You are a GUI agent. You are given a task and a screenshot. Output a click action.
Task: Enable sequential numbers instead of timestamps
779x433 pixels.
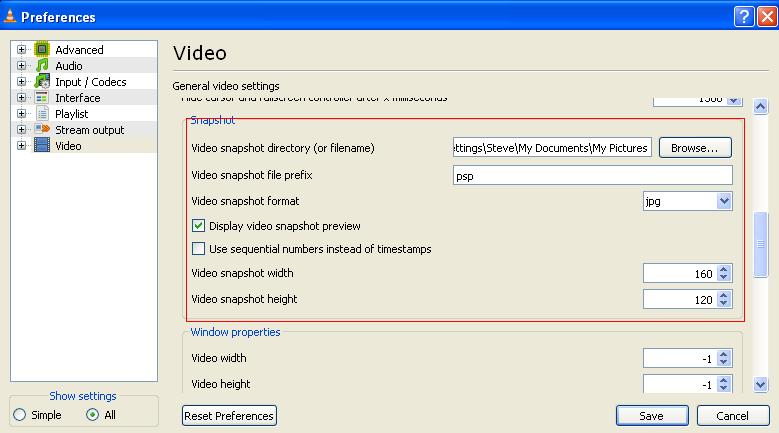point(198,249)
